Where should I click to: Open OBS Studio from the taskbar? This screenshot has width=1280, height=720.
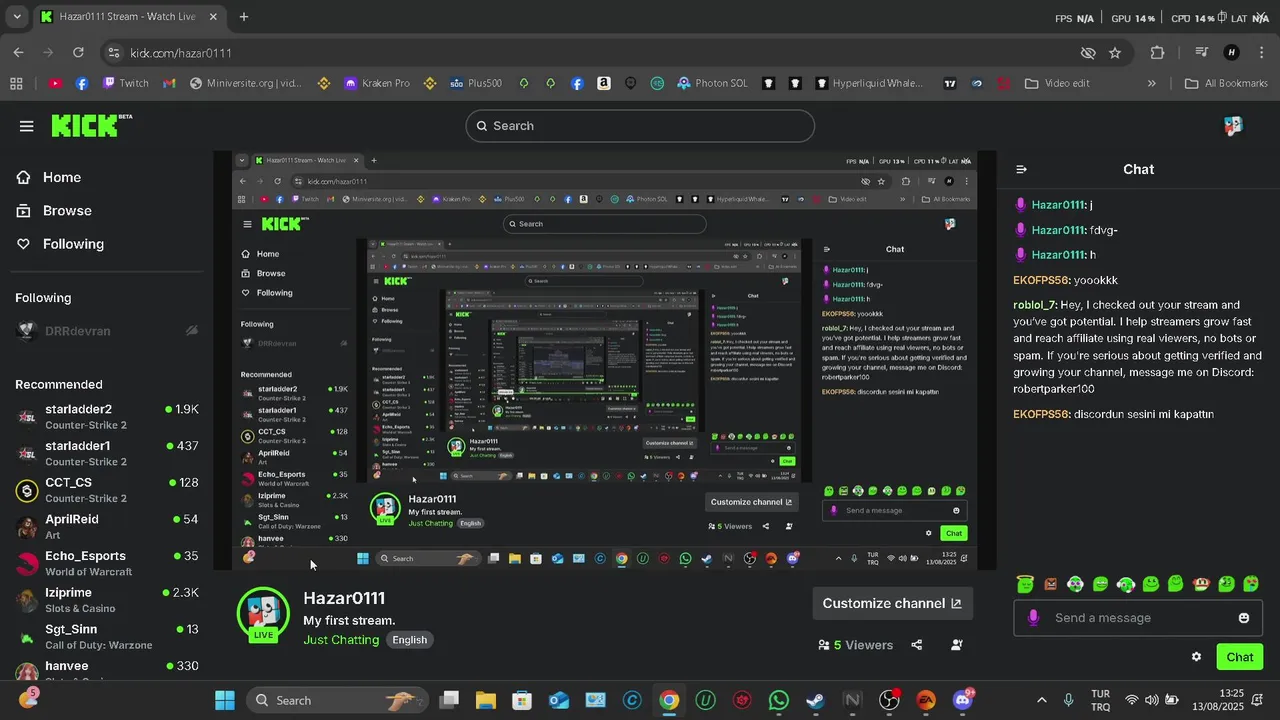(889, 700)
